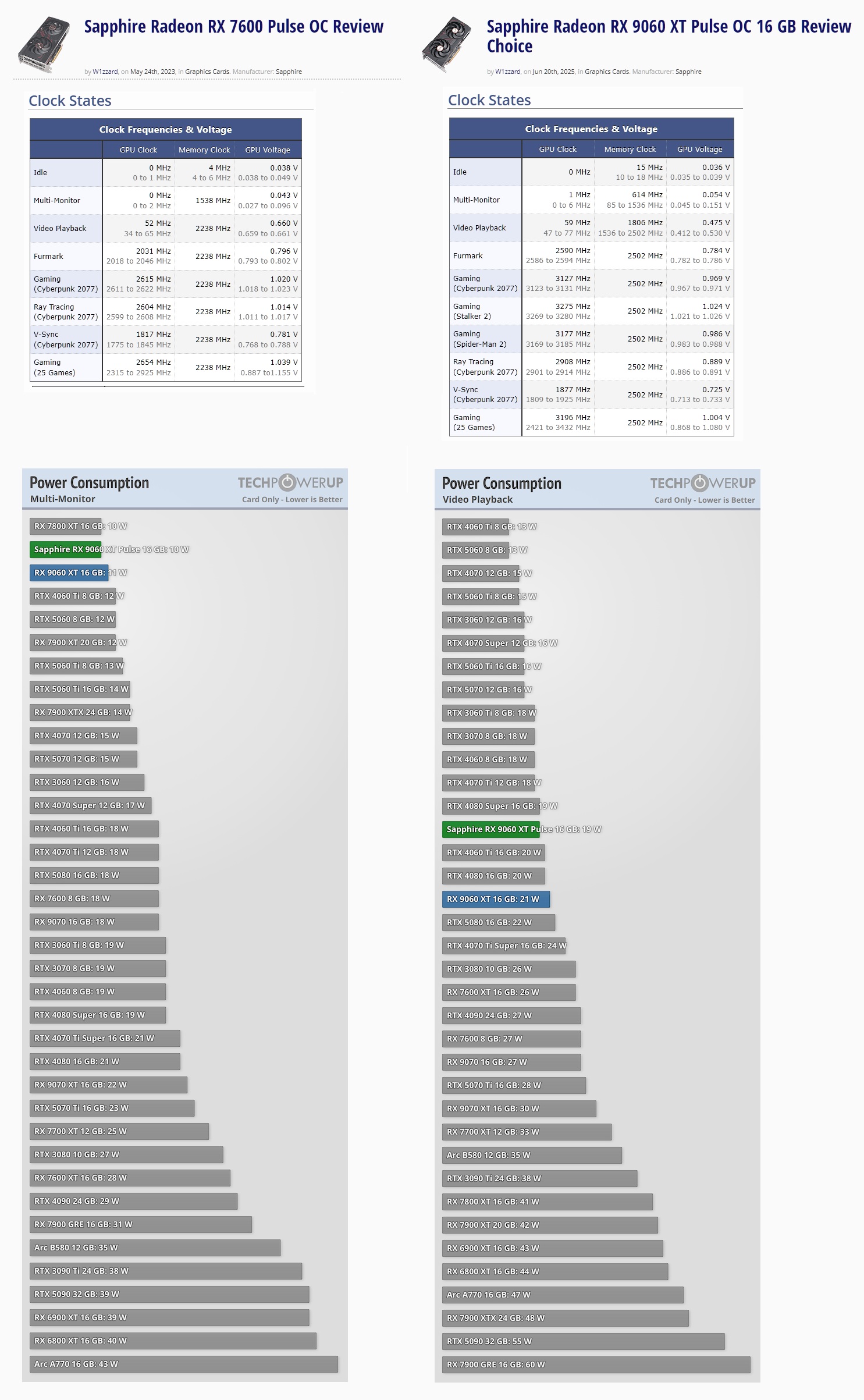
Task: Click RX 7900 GRE 16 GB: 31 W bar
Action: tap(141, 1224)
